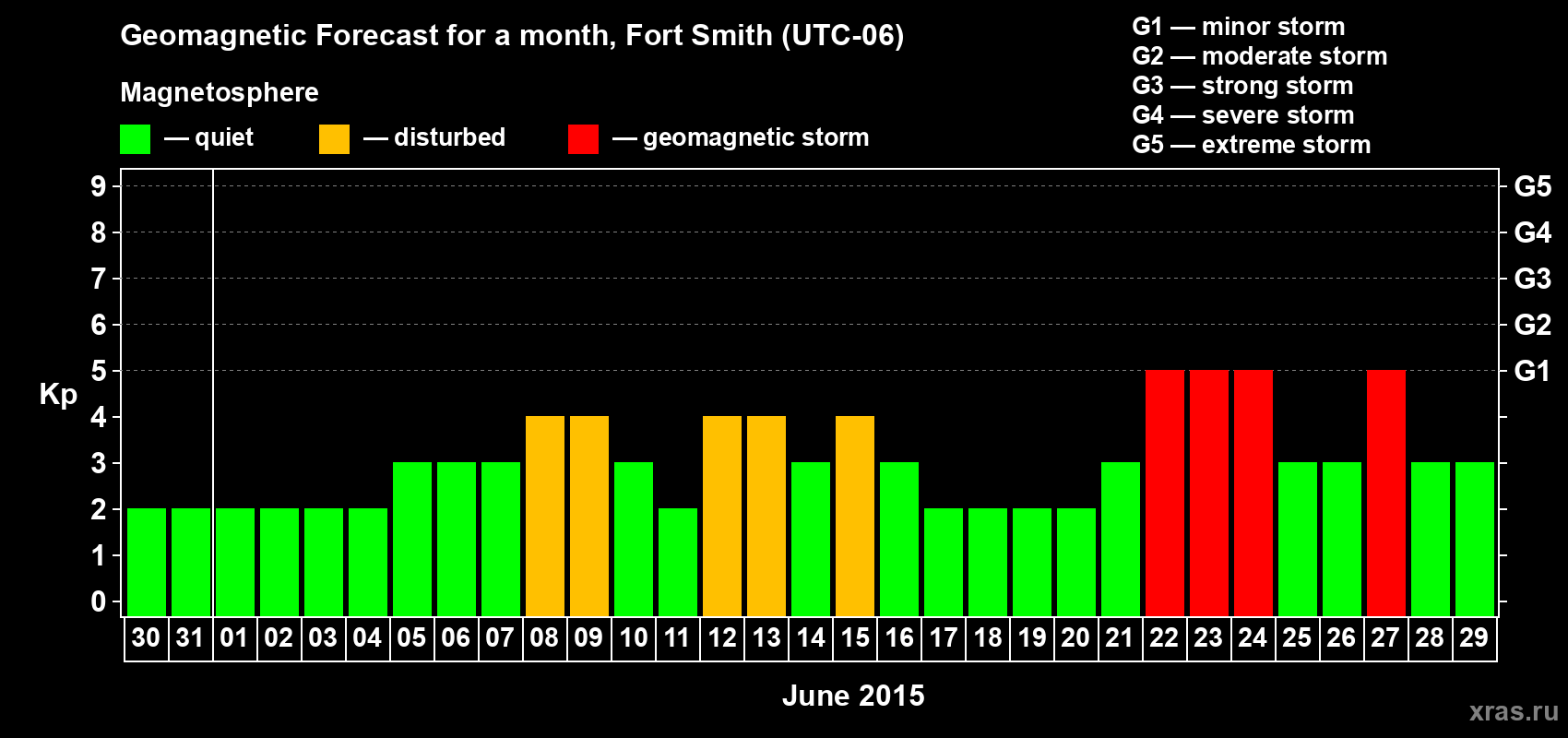
Task: Click the date label 20 on the axis
Action: tap(1075, 638)
